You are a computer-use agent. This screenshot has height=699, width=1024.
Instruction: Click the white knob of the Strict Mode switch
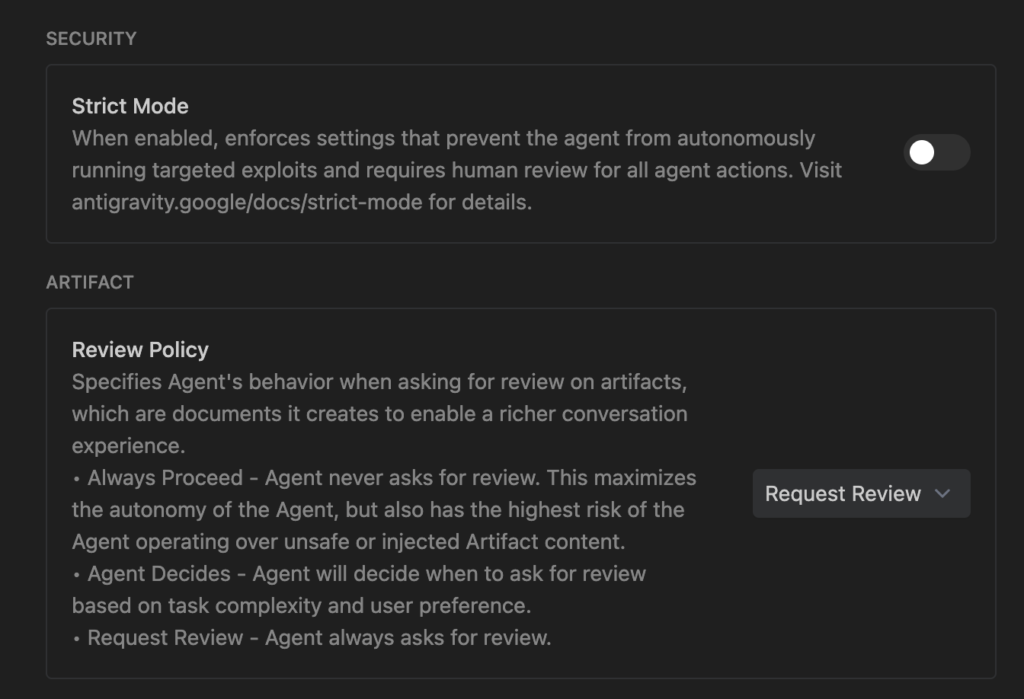coord(922,152)
